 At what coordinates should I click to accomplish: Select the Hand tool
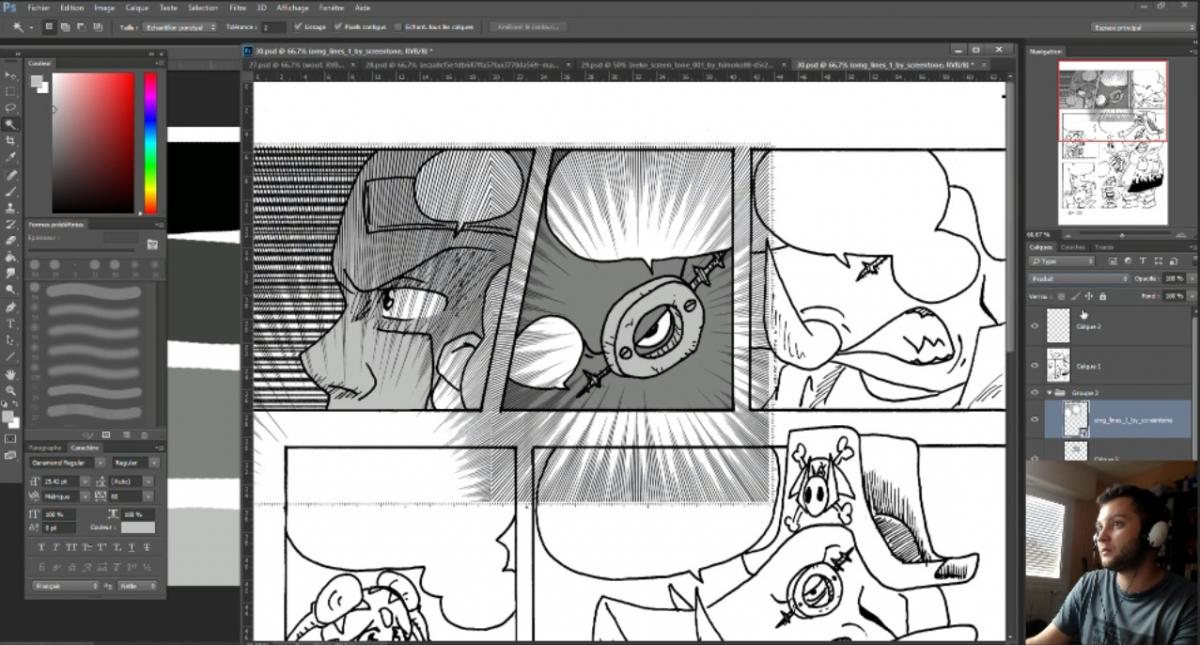(11, 374)
